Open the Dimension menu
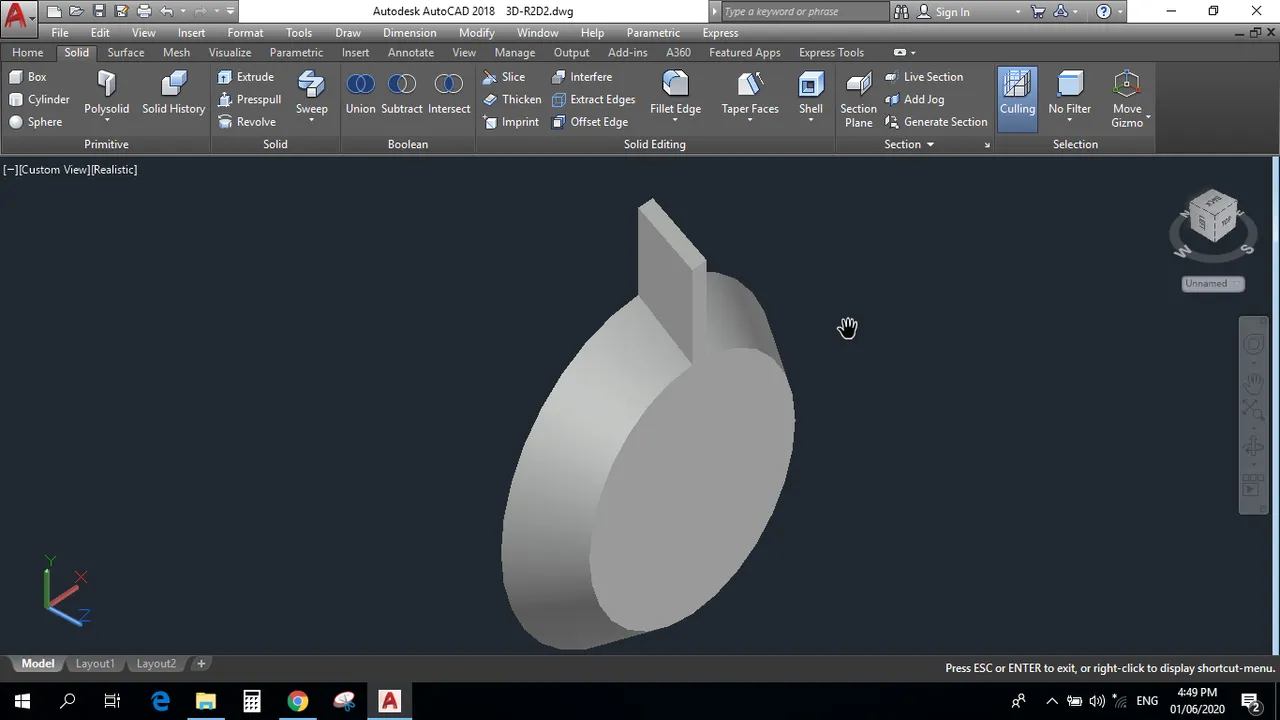This screenshot has height=720, width=1280. coord(410,33)
